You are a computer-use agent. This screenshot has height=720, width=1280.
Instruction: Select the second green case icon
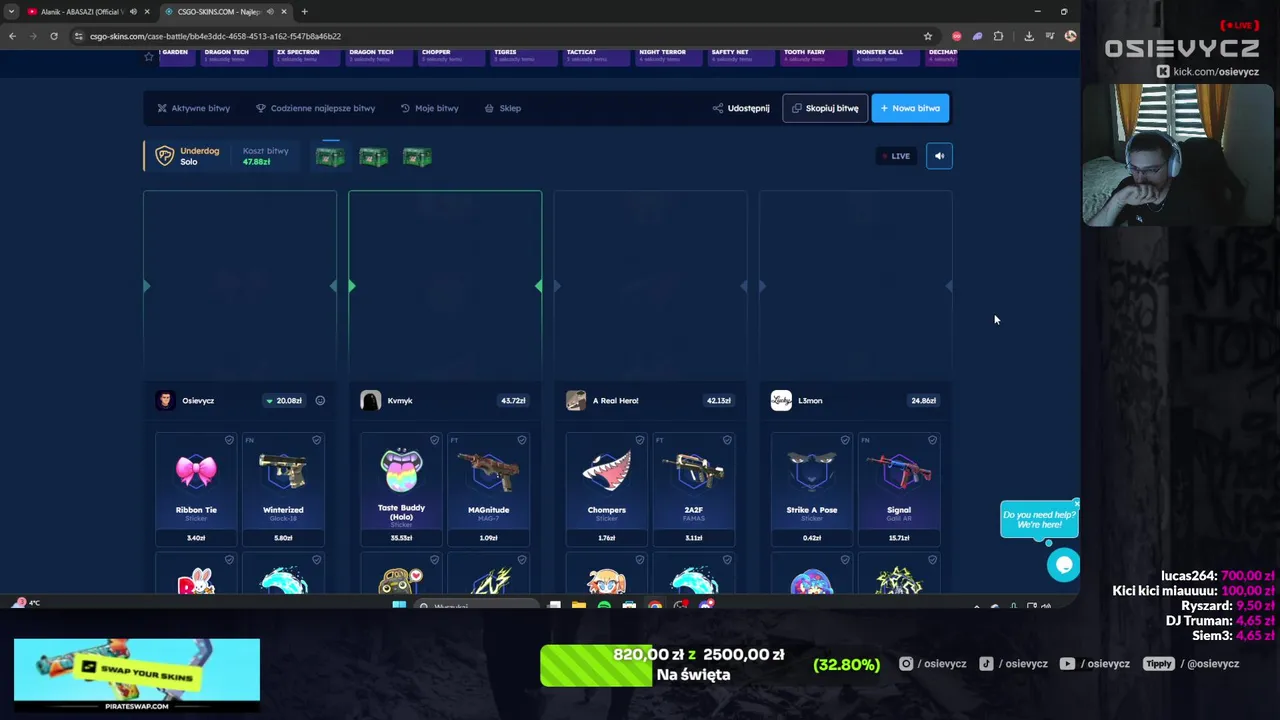pos(373,157)
